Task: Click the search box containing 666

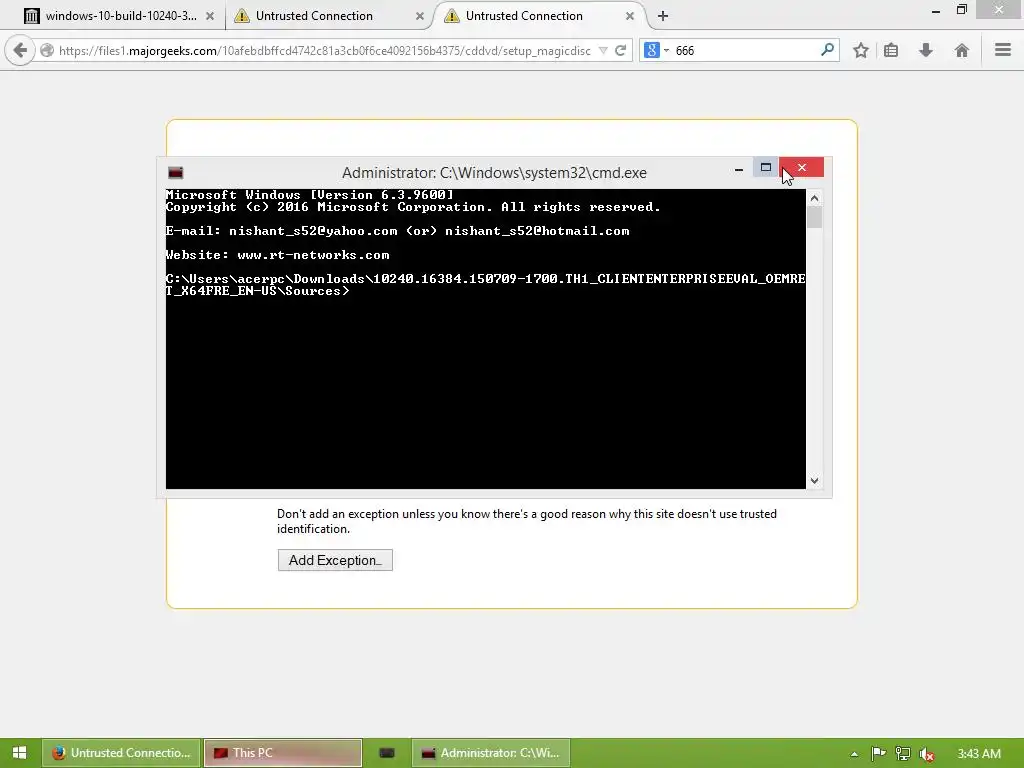Action: pyautogui.click(x=744, y=50)
